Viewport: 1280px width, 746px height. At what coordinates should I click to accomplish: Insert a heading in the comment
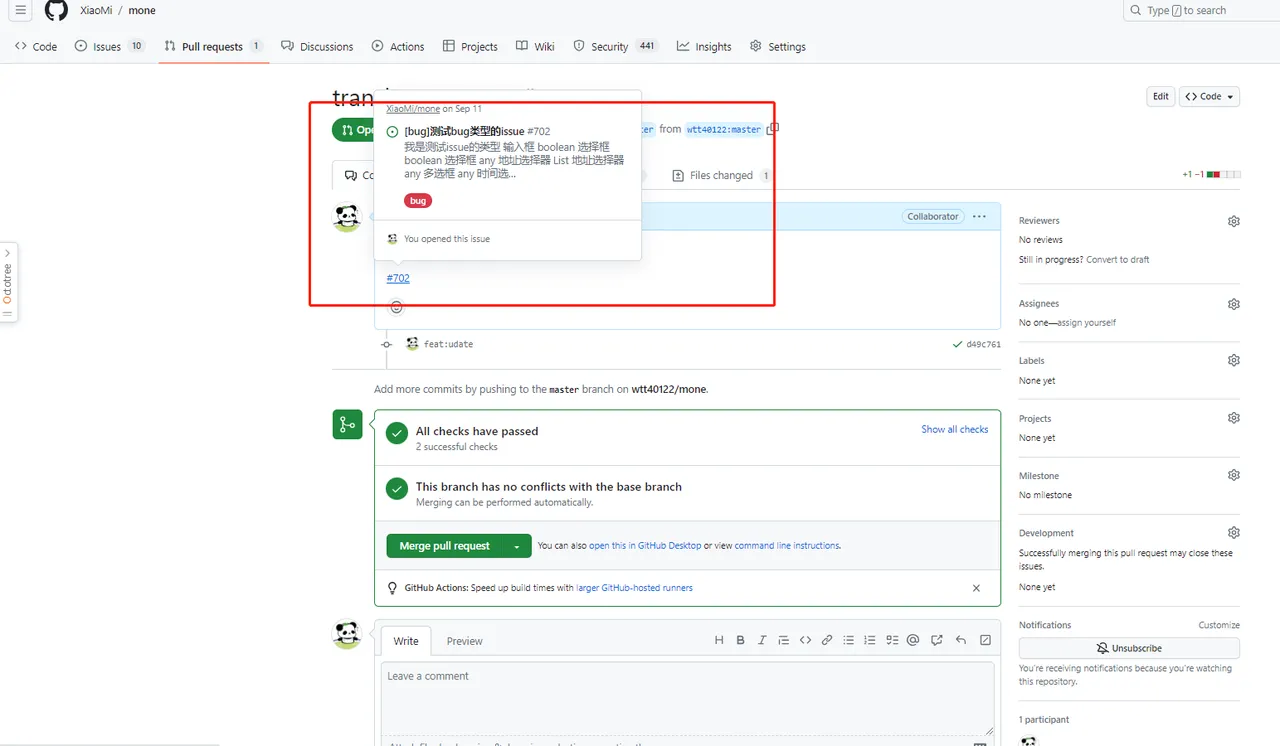tap(719, 641)
